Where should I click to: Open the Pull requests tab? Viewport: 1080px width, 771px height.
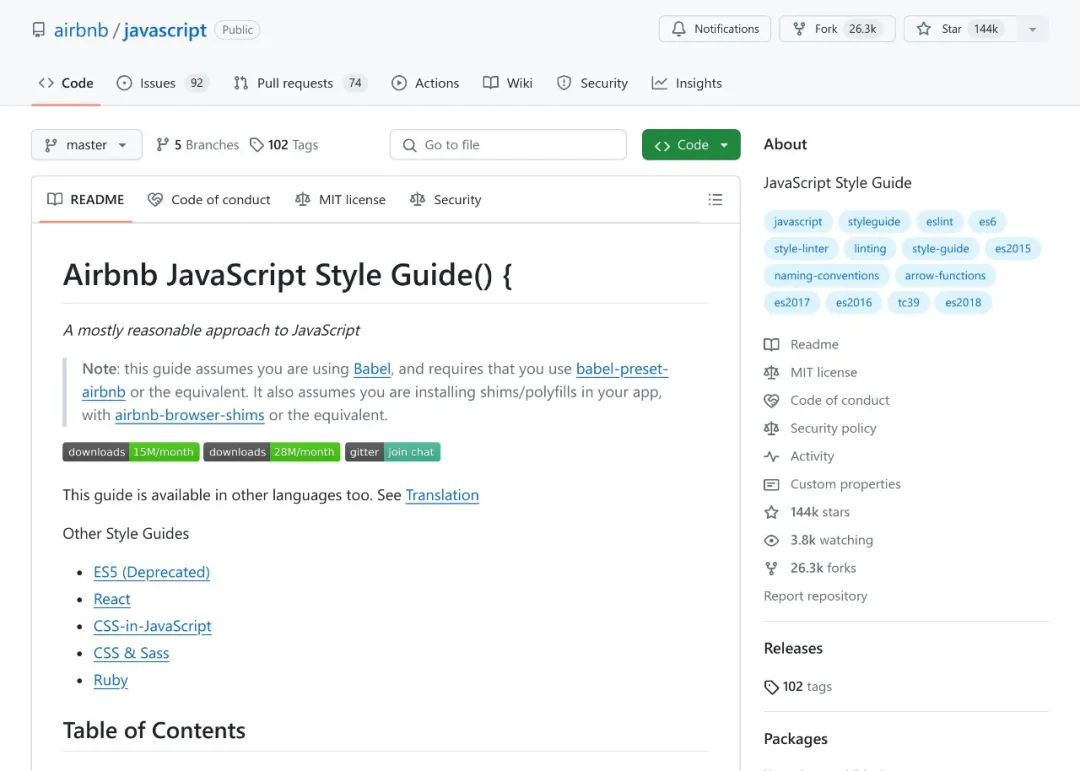click(x=300, y=83)
